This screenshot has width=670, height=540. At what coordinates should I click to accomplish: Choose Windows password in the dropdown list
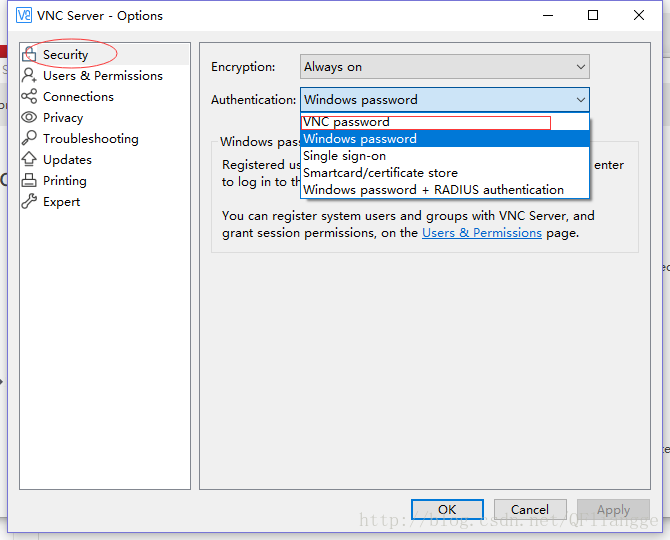[444, 138]
